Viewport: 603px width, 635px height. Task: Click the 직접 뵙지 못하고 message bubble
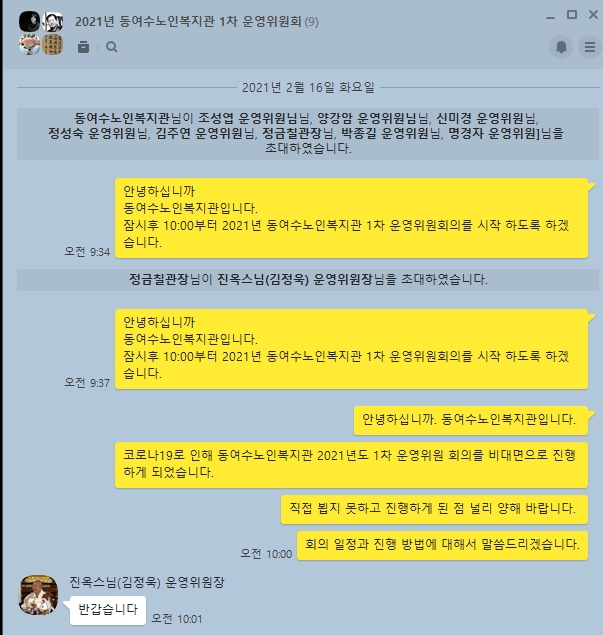click(434, 509)
